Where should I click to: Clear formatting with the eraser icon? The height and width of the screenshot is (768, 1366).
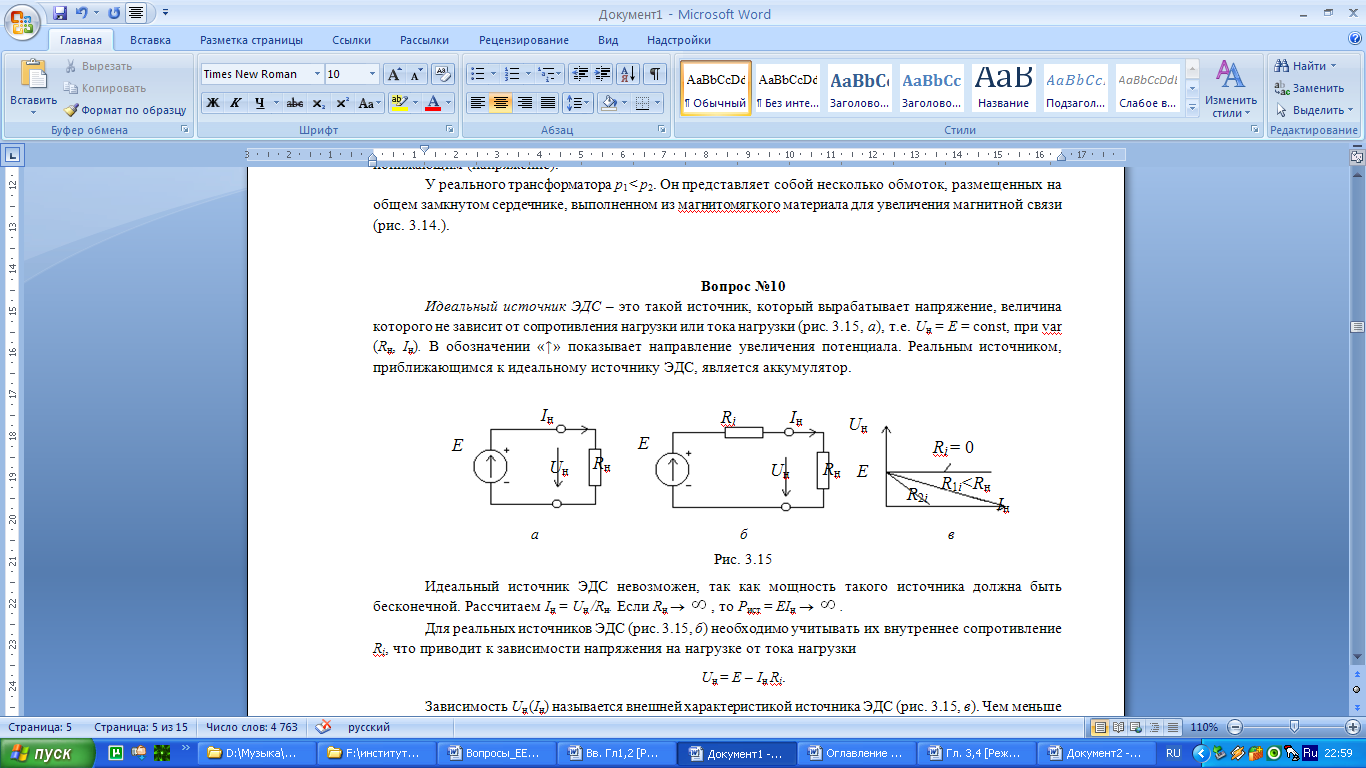click(x=443, y=74)
